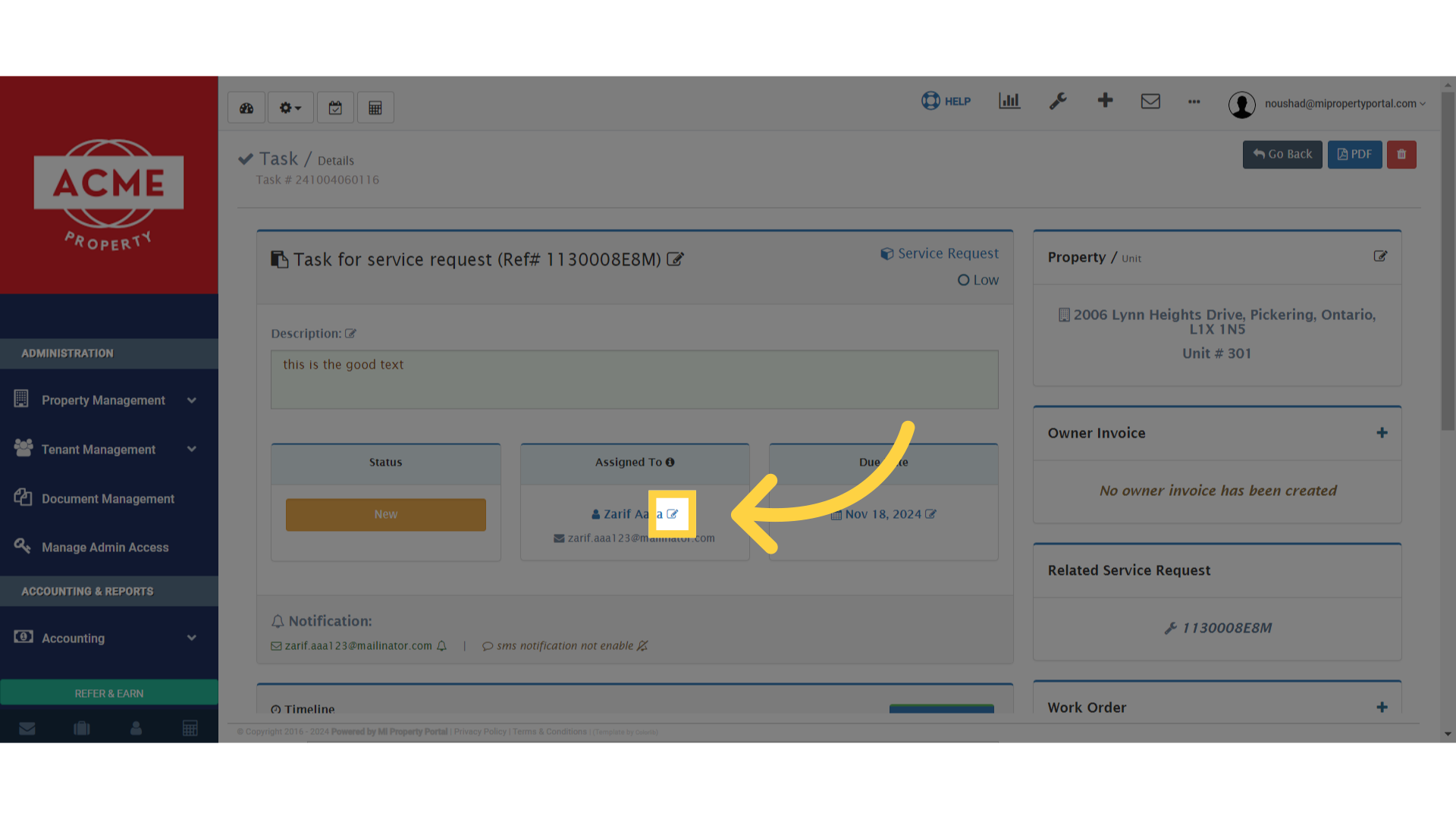
Task: Open the dashboard speedometer icon
Action: [x=246, y=107]
